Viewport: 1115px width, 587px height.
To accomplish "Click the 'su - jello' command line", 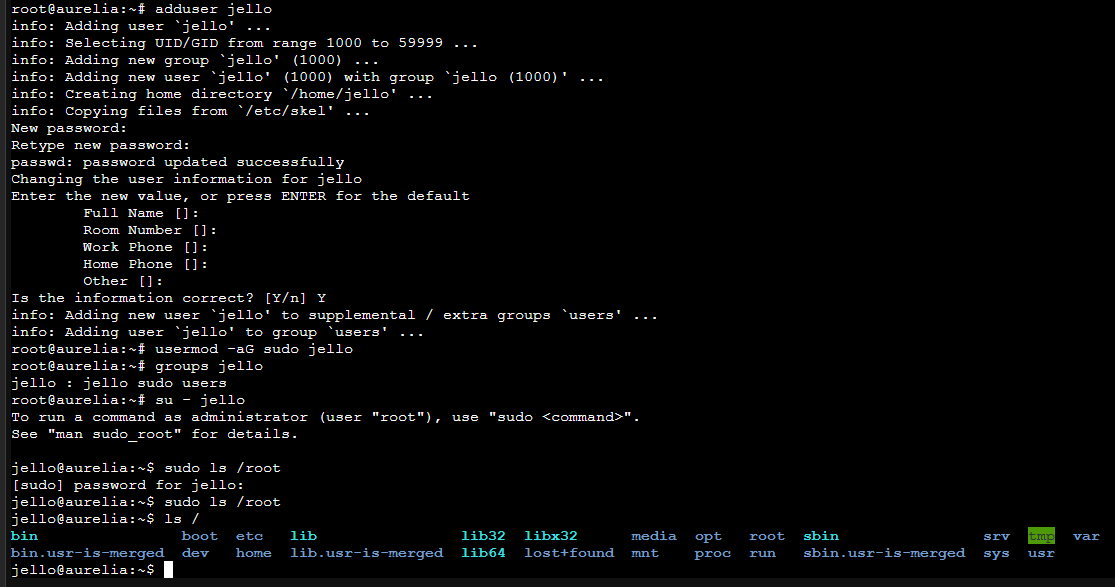I will click(x=128, y=400).
